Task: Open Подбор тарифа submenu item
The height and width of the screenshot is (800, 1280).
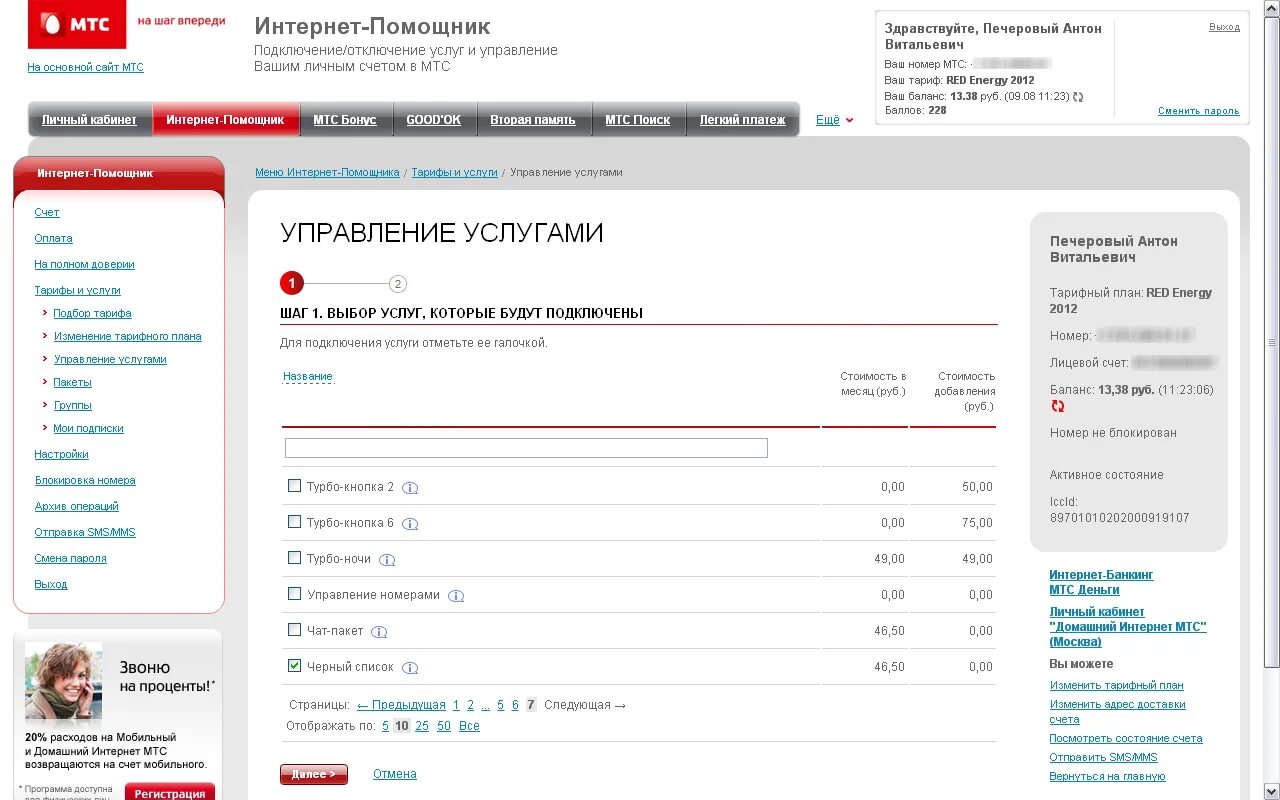Action: (x=93, y=313)
